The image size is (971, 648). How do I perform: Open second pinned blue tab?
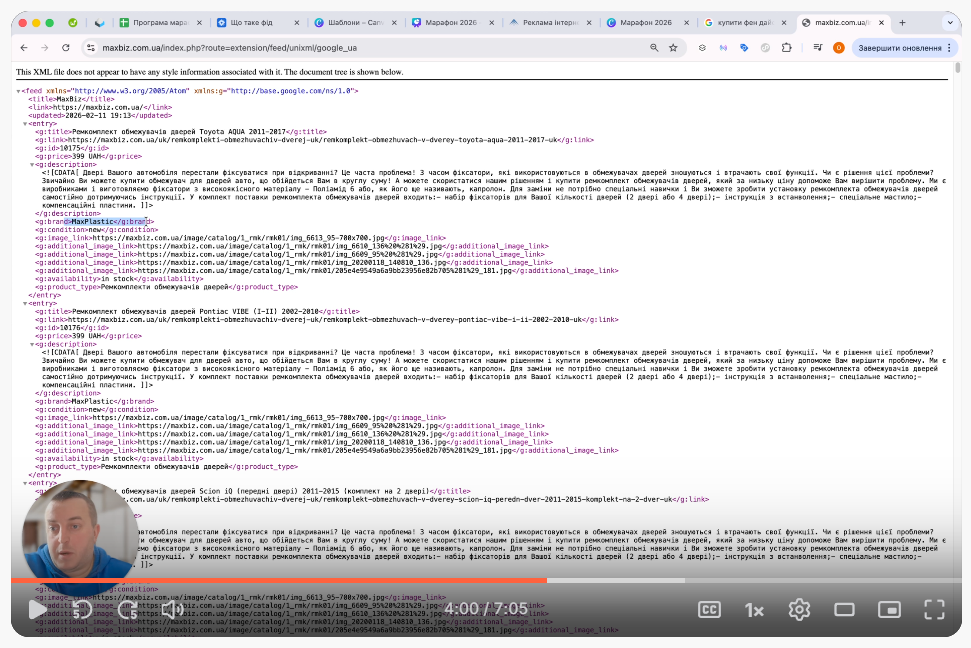coord(99,22)
